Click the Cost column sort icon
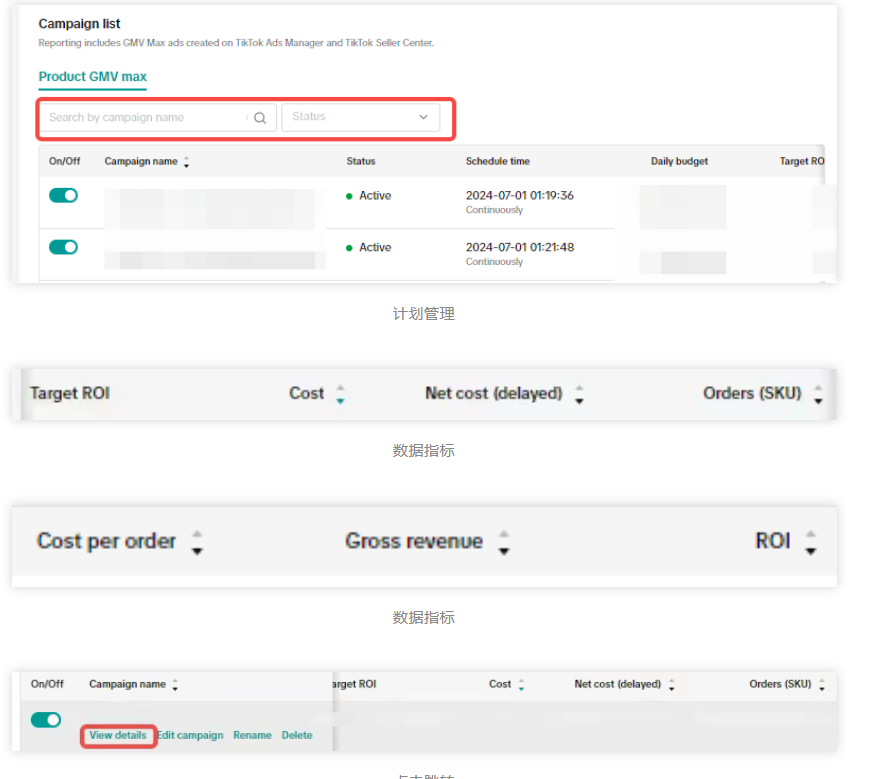Image resolution: width=870 pixels, height=779 pixels. pos(340,394)
